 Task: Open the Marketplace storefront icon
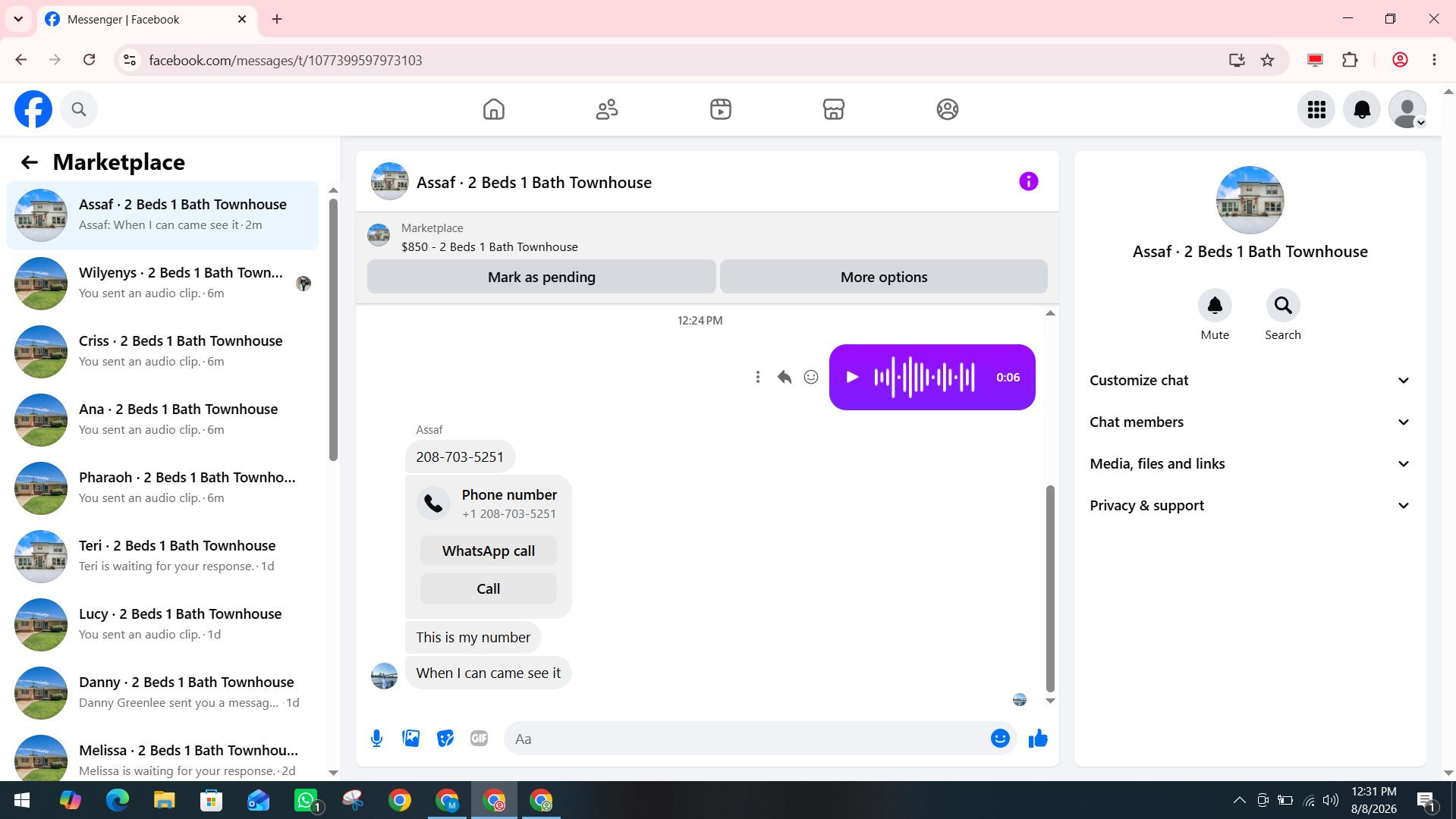(834, 109)
